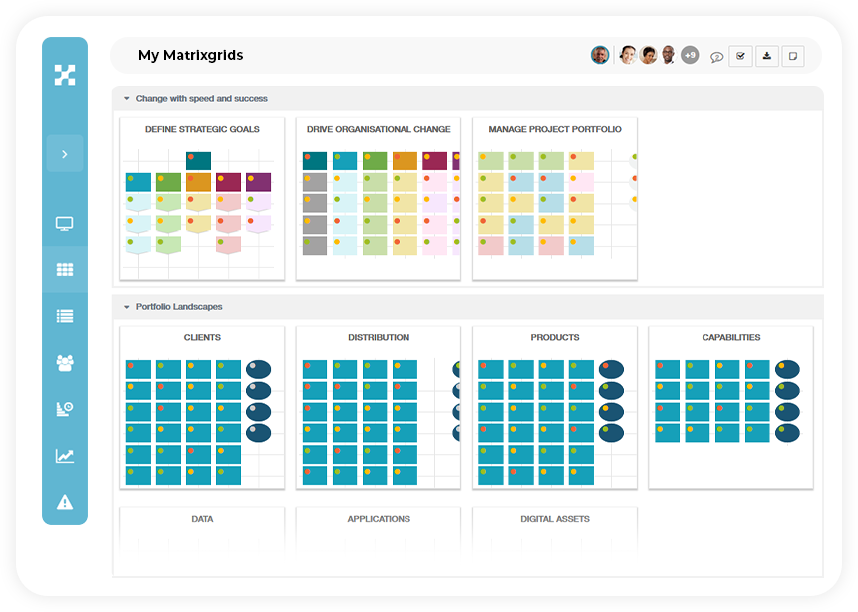Open the Define Strategic Goals matrixgrid
This screenshot has height=612, width=858.
click(x=202, y=199)
